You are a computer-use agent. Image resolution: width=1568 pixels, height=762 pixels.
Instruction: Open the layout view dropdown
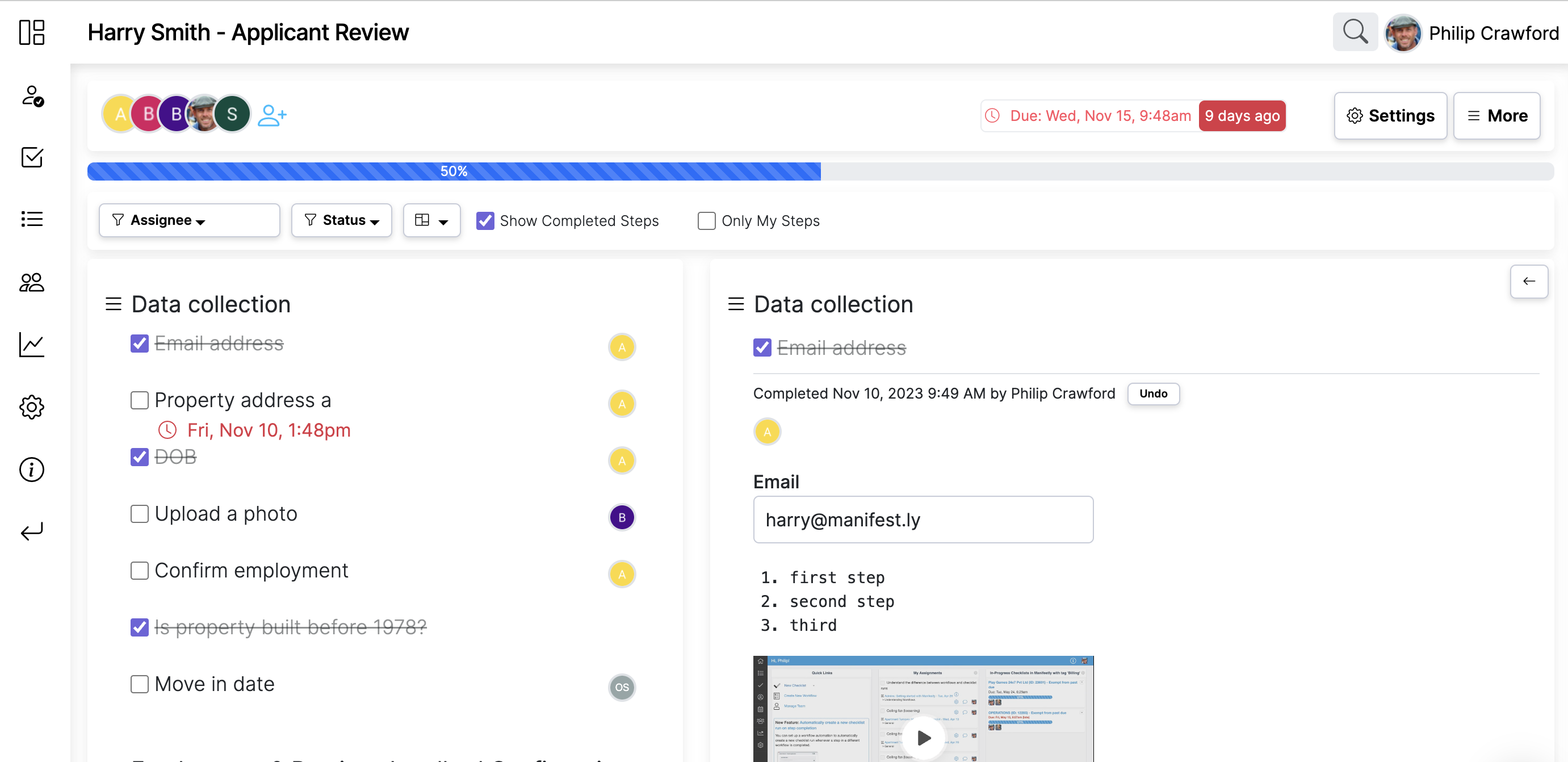(431, 220)
